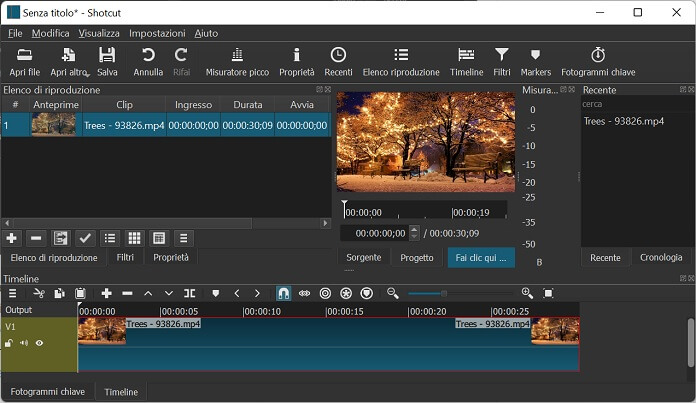Switch to the Sorgente tab
The width and height of the screenshot is (696, 403).
click(364, 257)
